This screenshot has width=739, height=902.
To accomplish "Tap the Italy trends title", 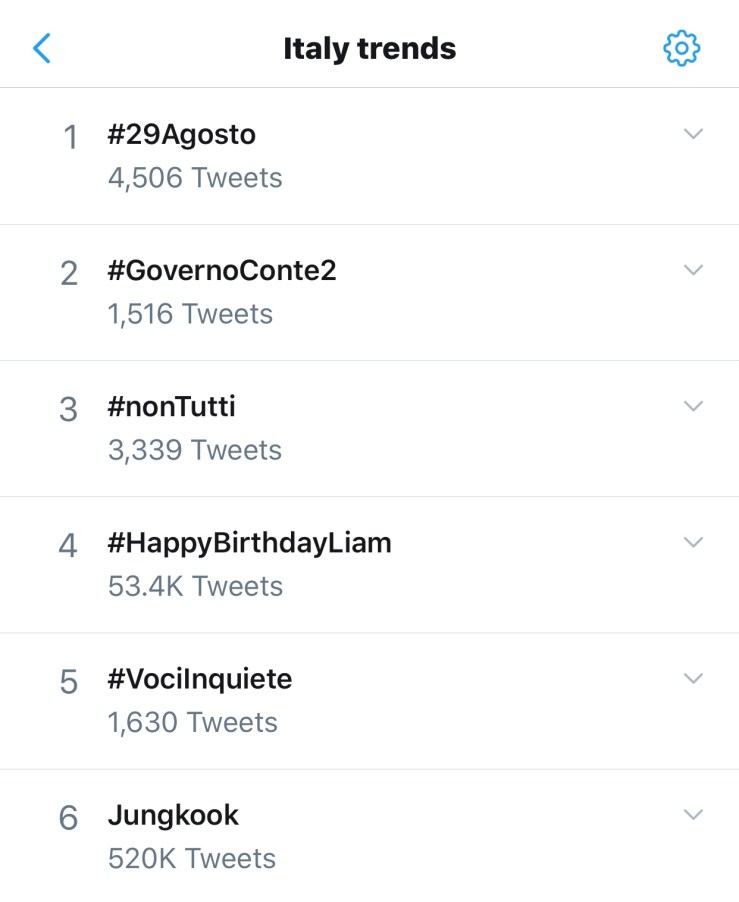I will (369, 48).
